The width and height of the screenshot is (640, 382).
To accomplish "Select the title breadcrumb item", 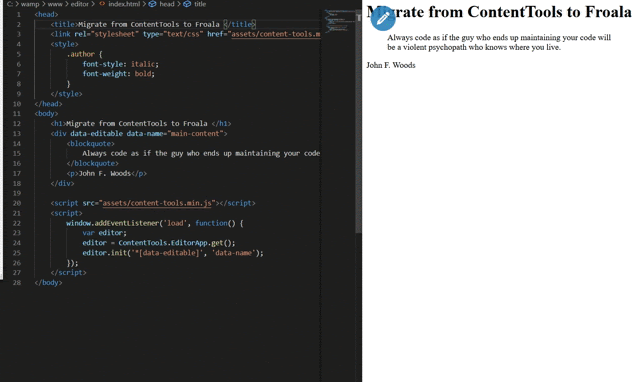I will click(200, 4).
